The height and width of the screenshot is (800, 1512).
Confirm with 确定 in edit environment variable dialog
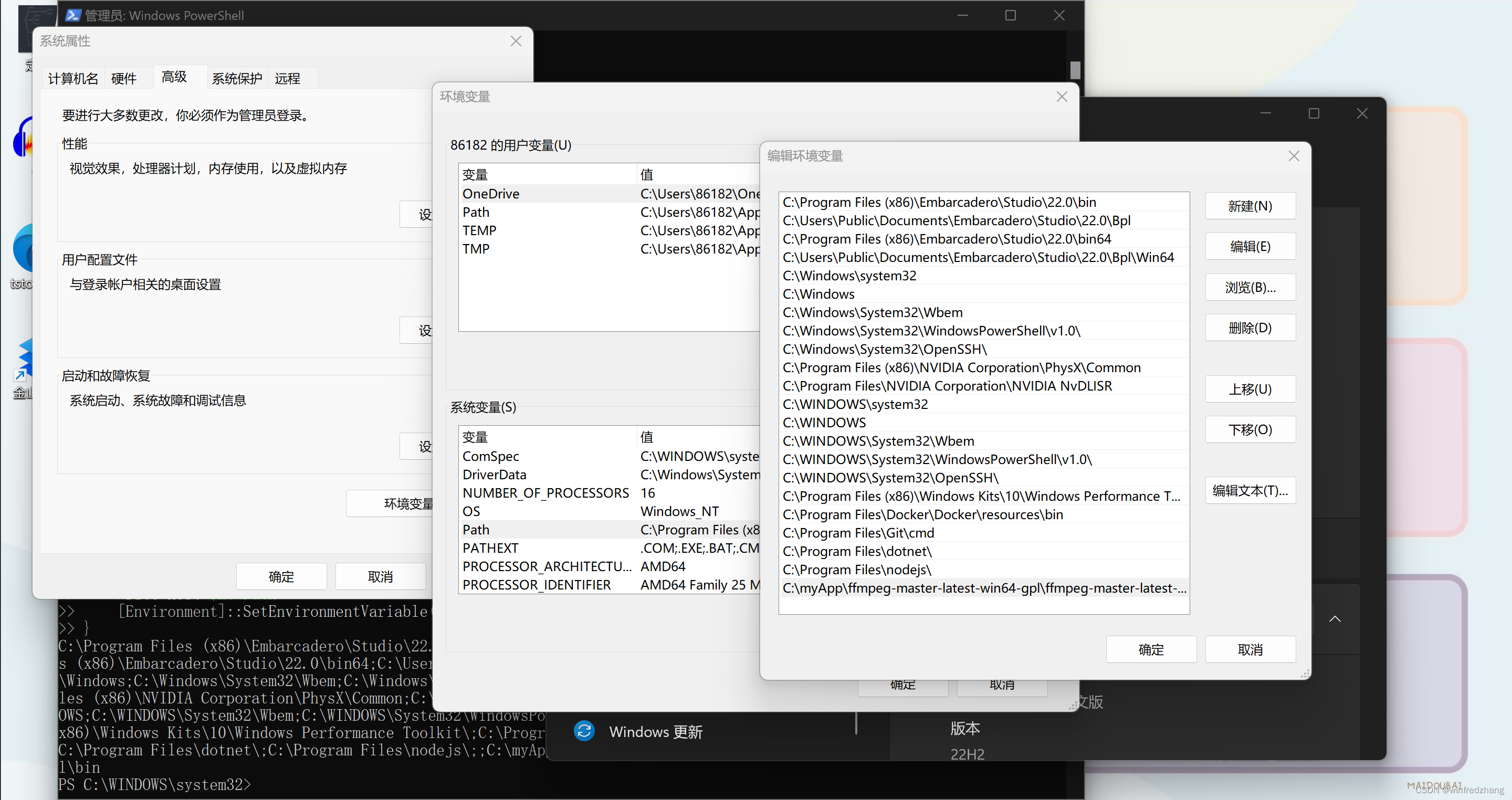(1151, 650)
